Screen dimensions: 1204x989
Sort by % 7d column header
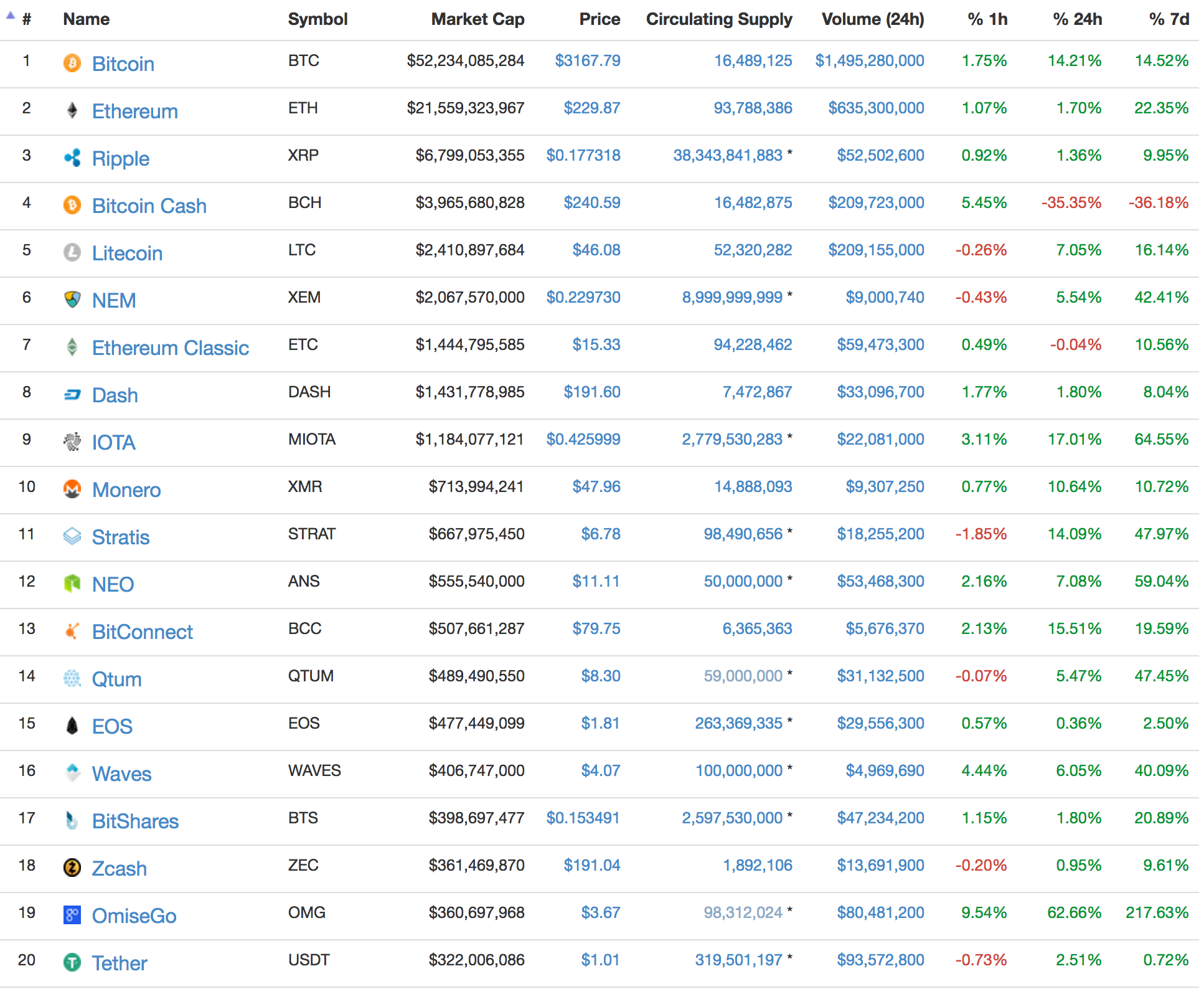click(1169, 19)
